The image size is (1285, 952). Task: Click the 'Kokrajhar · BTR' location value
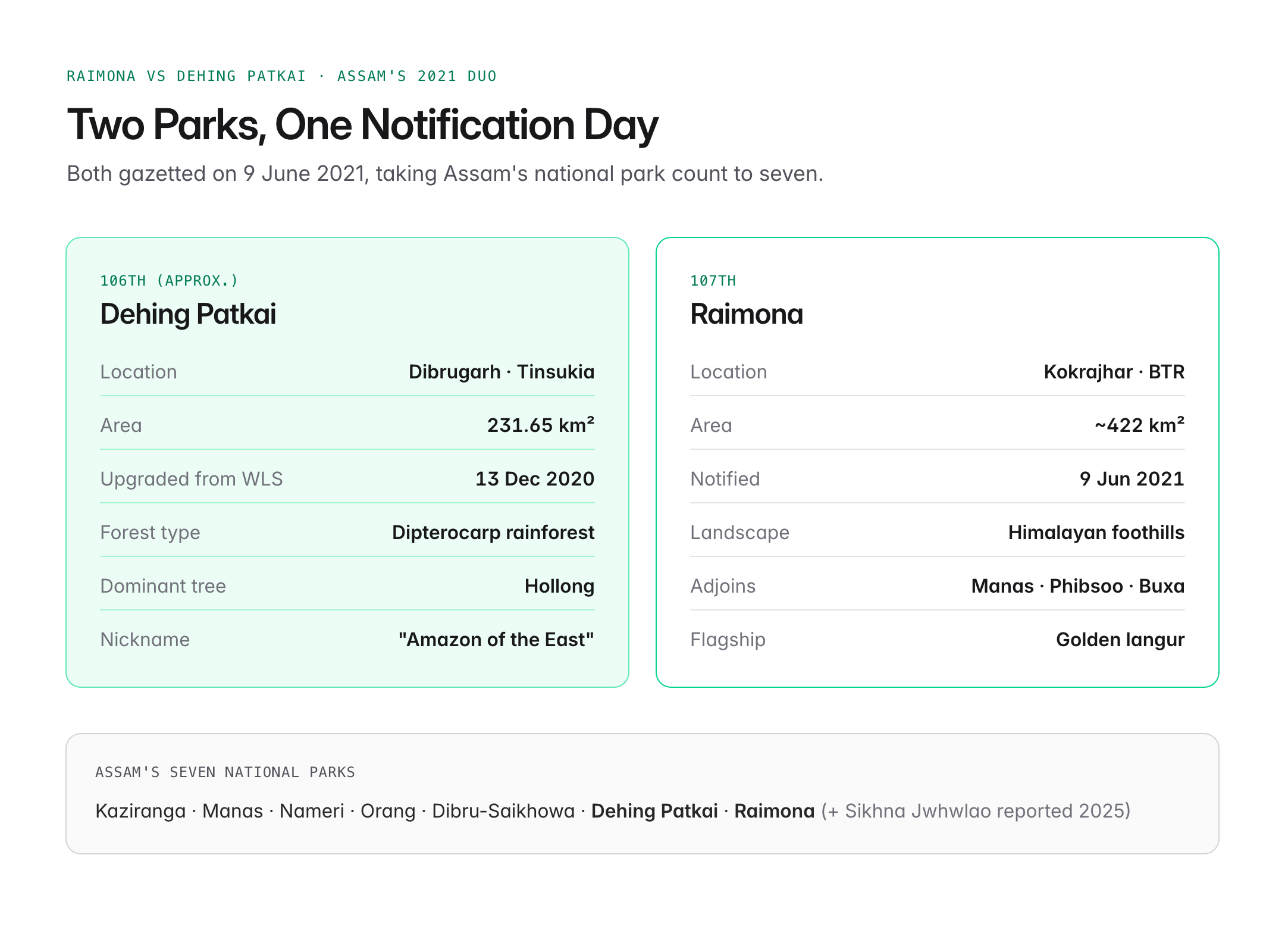[x=1114, y=372]
